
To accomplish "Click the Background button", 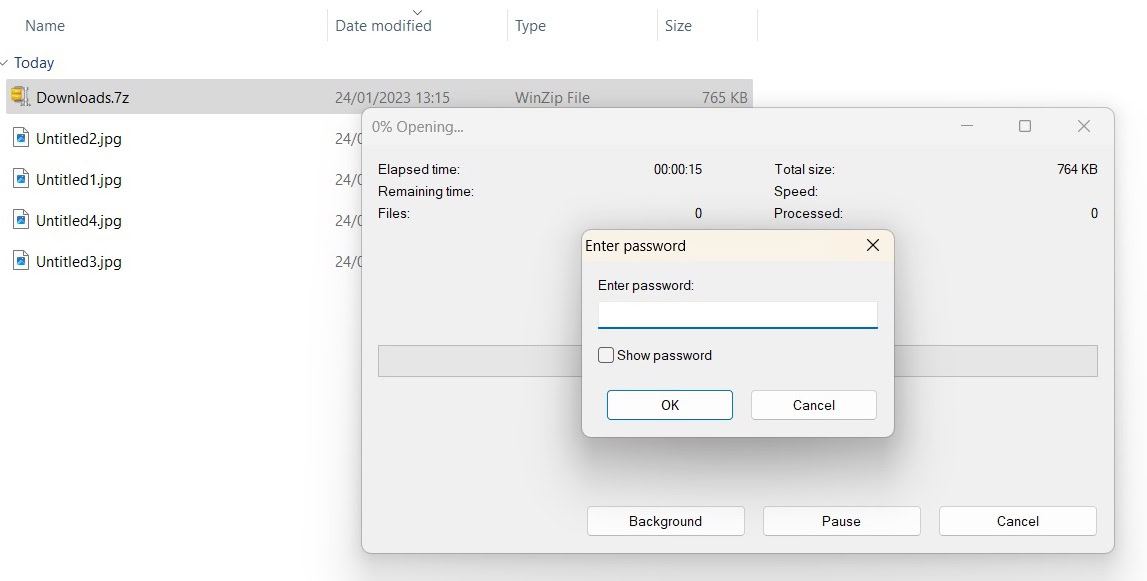I will (x=665, y=521).
